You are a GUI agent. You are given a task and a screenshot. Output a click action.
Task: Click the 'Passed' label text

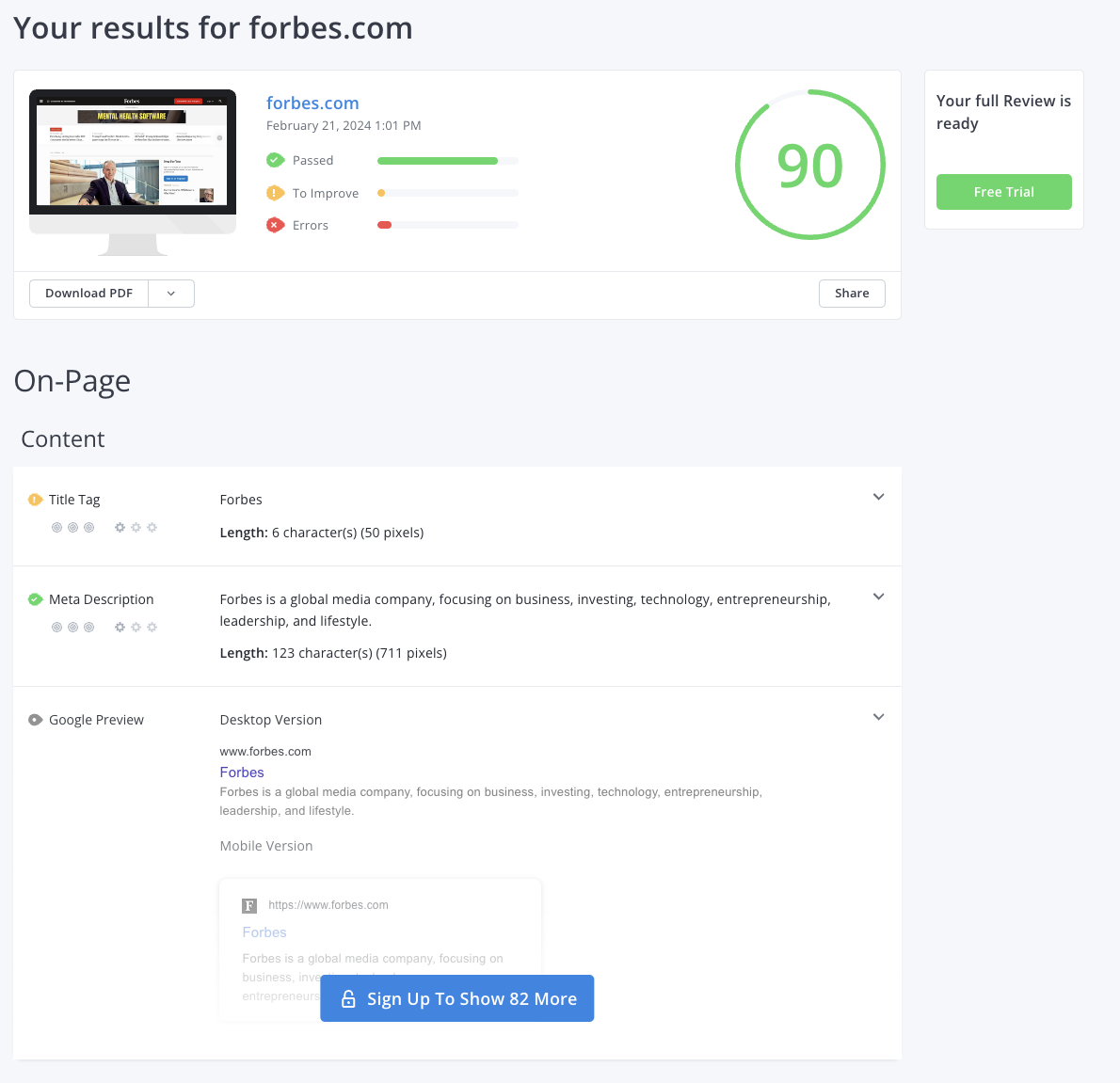(312, 161)
